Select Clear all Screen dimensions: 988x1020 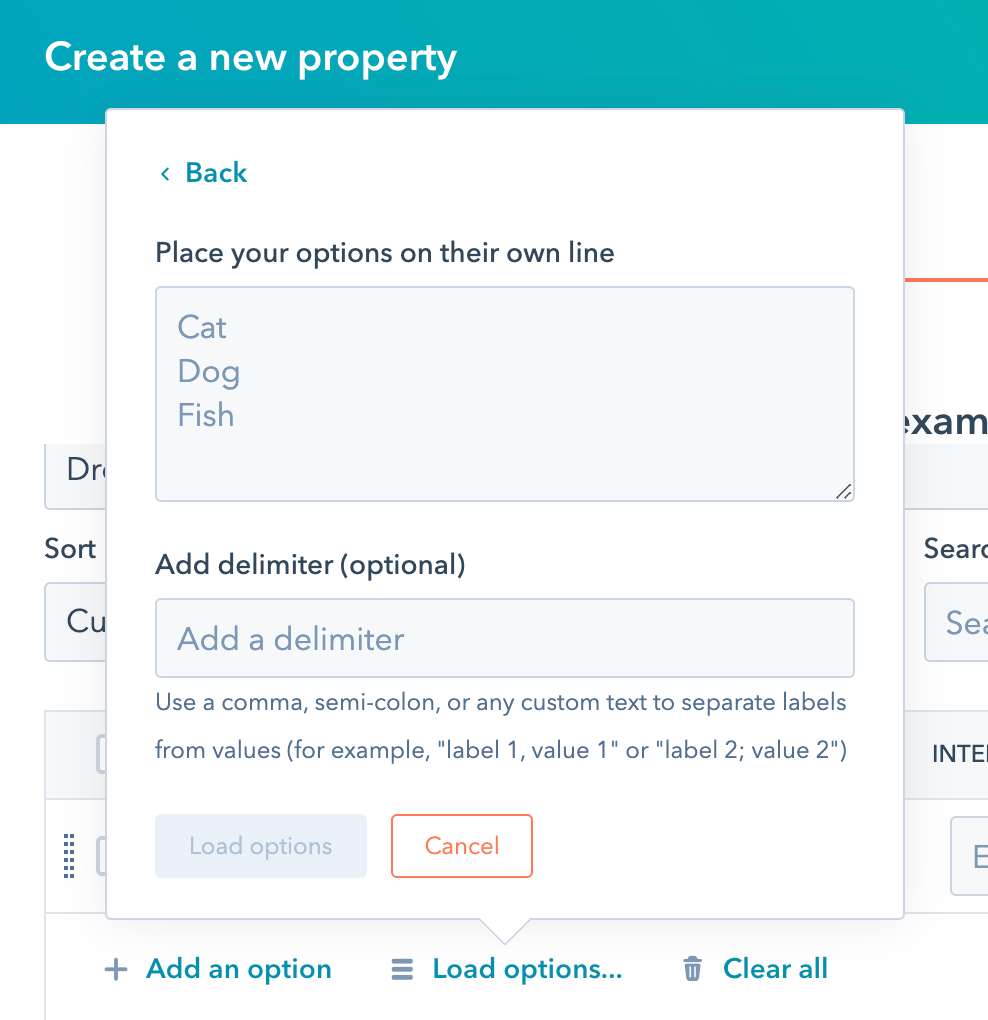coord(775,968)
